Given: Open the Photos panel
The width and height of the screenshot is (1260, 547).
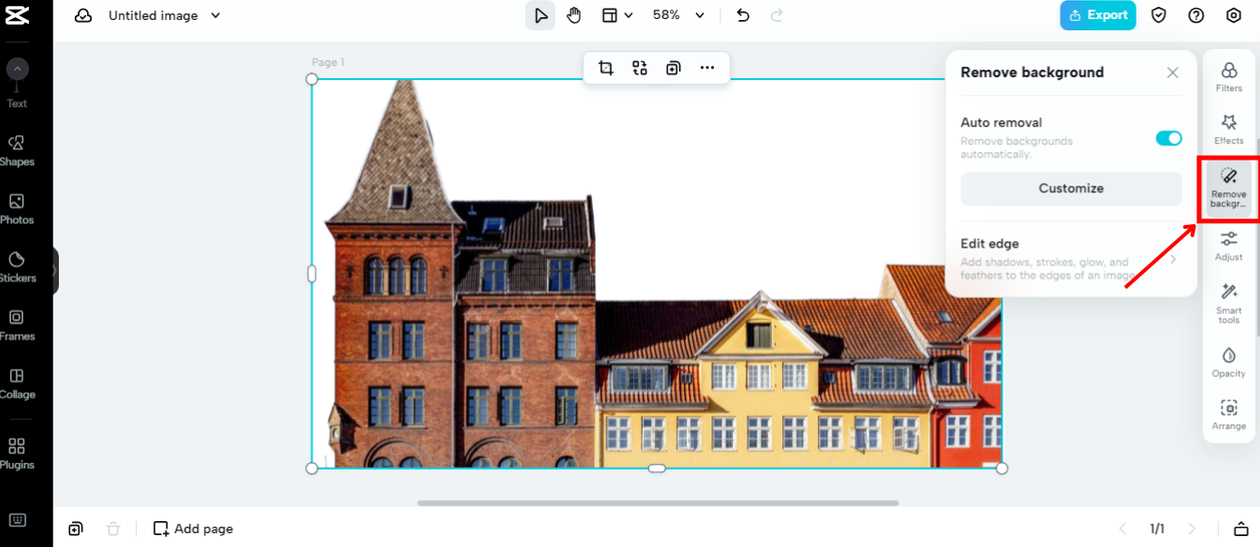Looking at the screenshot, I should pyautogui.click(x=17, y=209).
